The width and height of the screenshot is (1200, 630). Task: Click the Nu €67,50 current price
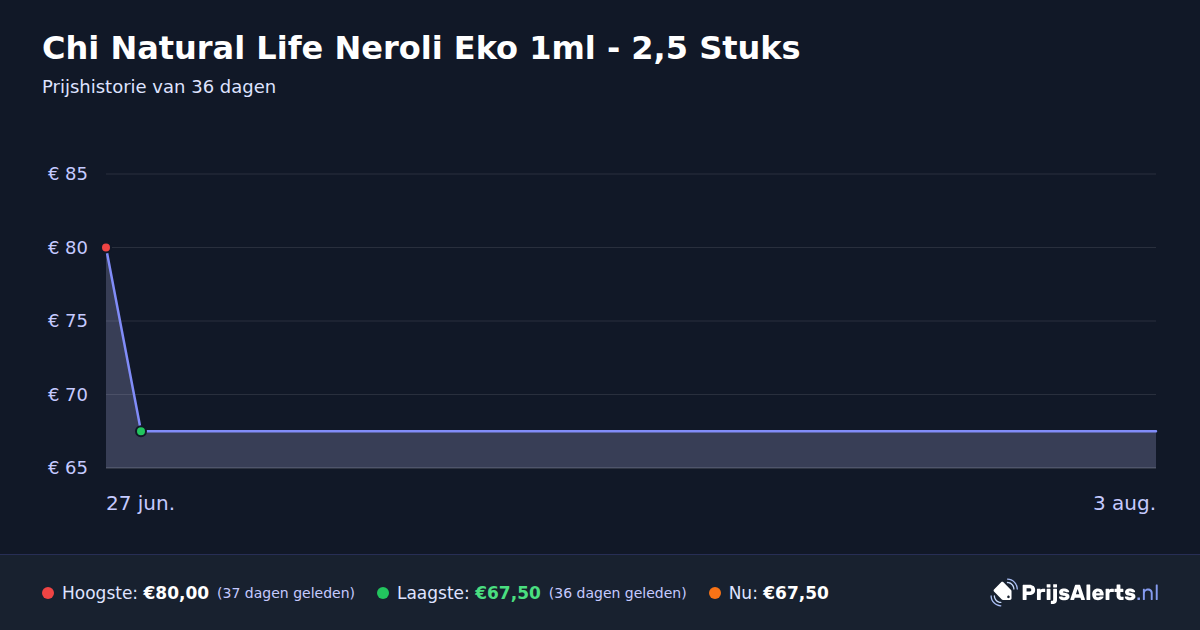coord(796,593)
